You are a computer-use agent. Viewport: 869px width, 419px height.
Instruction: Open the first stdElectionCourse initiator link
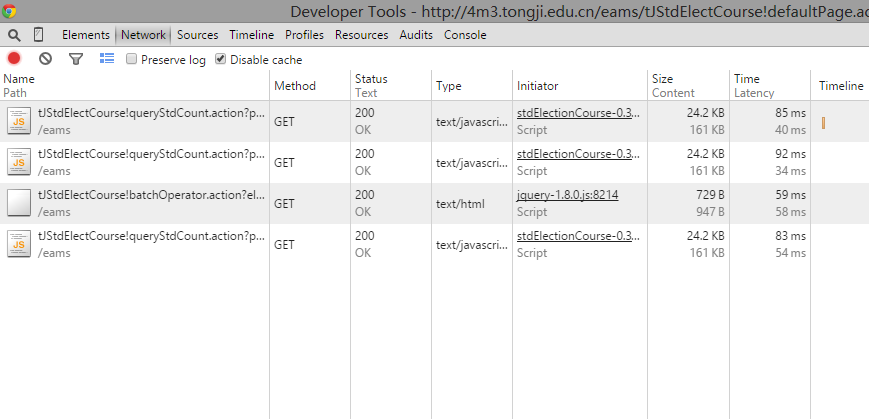(x=578, y=113)
